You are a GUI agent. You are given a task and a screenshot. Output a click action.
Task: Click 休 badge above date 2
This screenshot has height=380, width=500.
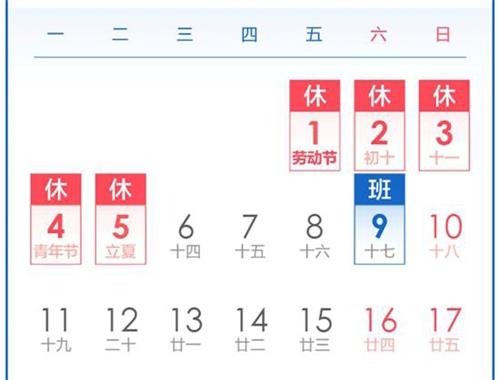[379, 96]
